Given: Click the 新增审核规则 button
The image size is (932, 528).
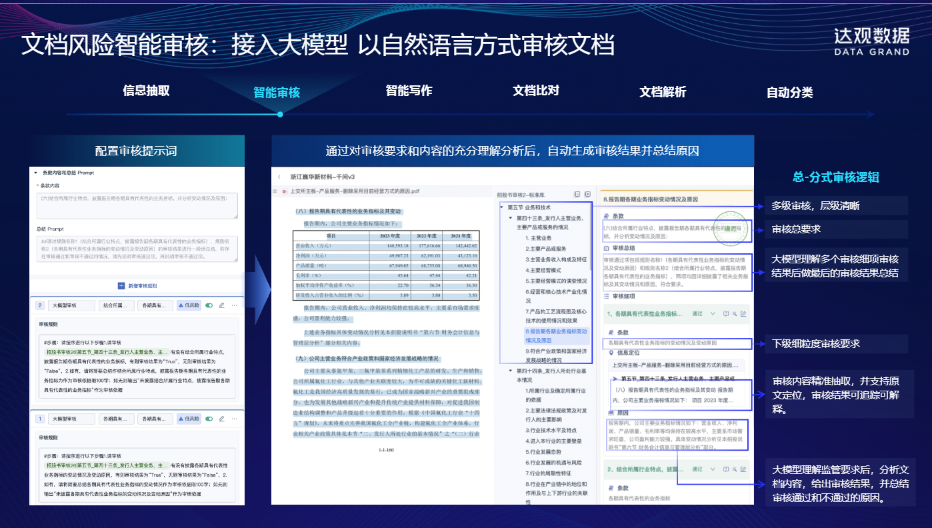Looking at the screenshot, I should point(141,285).
